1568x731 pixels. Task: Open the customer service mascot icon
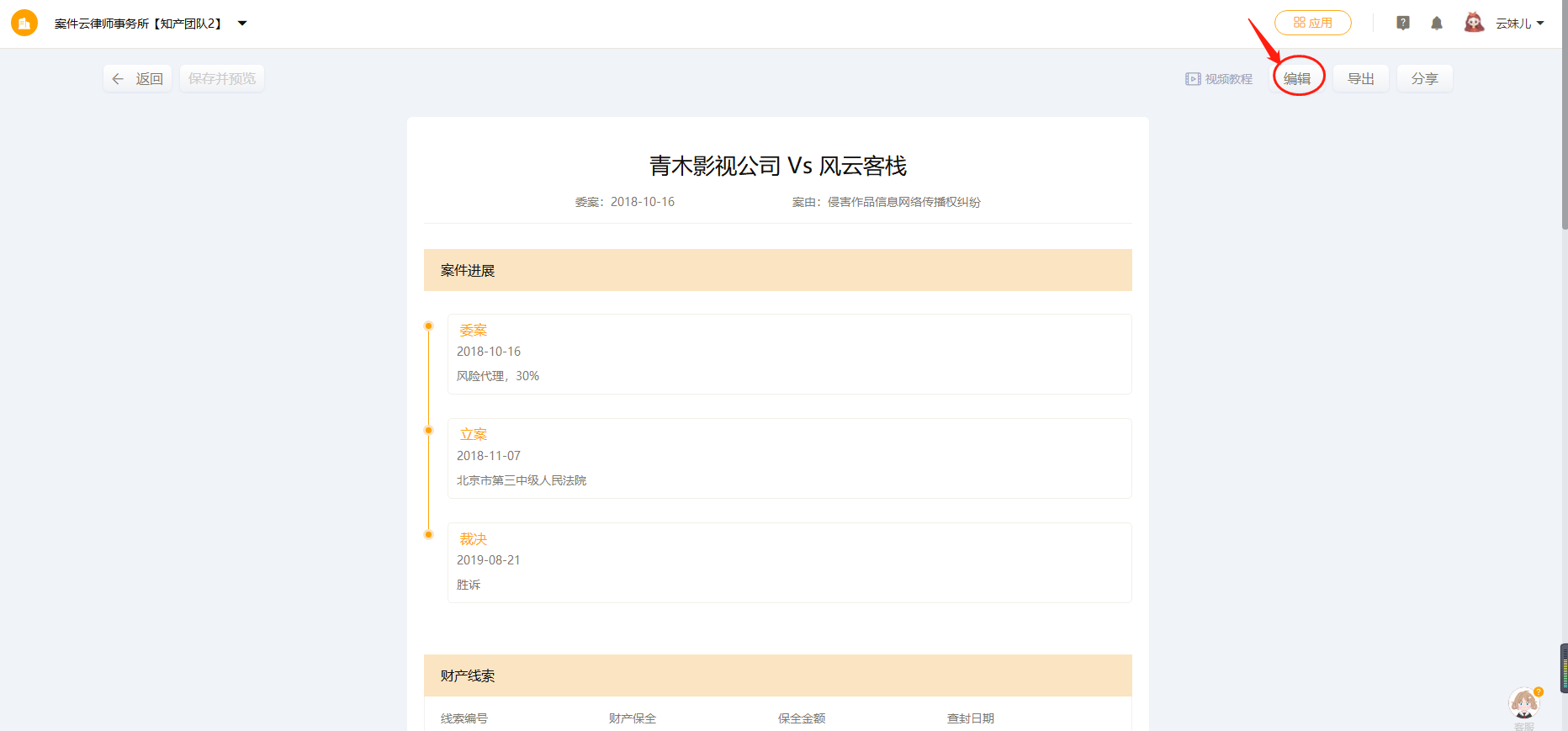[x=1523, y=704]
